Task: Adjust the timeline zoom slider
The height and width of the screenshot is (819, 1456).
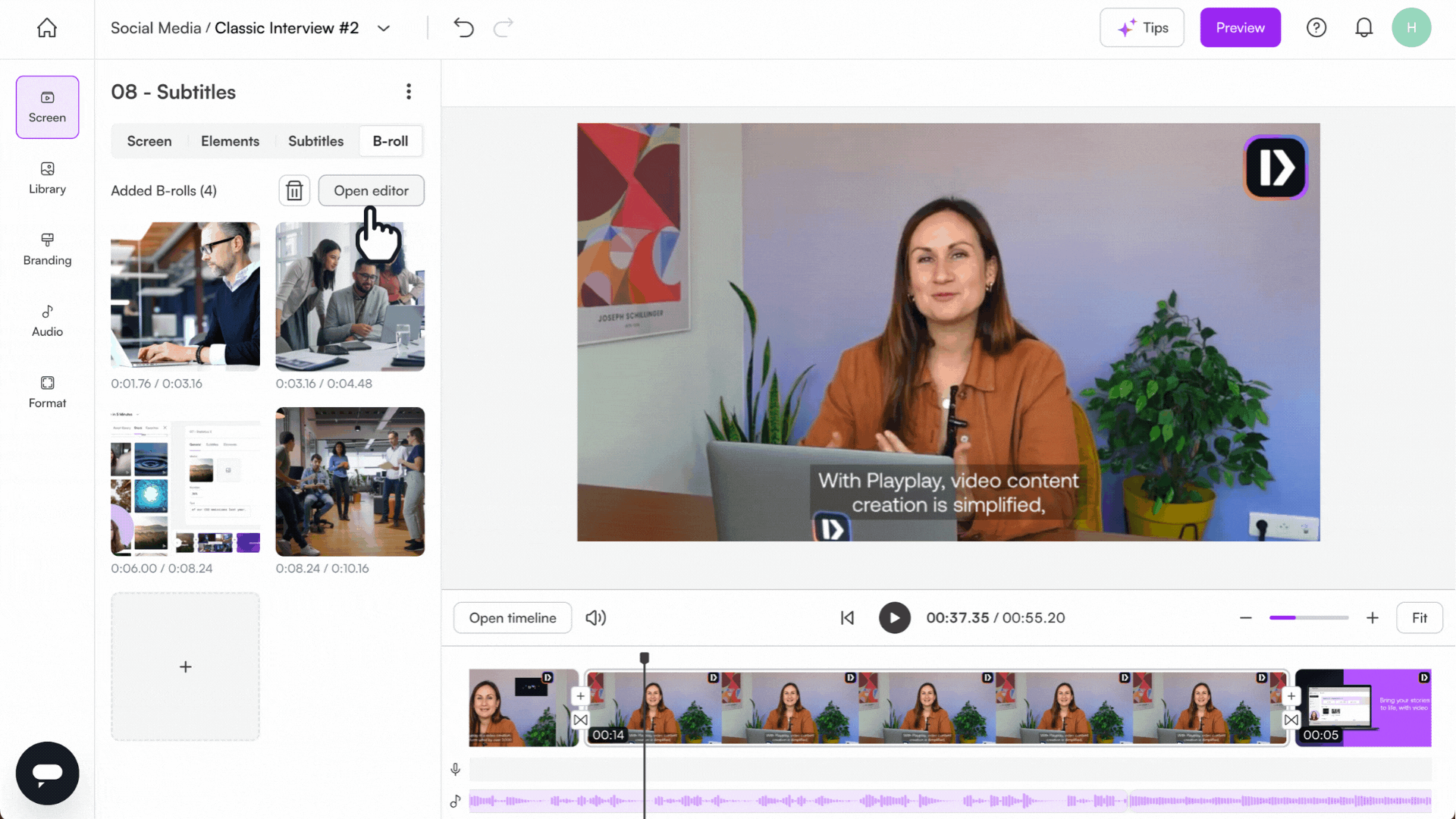Action: (x=1308, y=618)
